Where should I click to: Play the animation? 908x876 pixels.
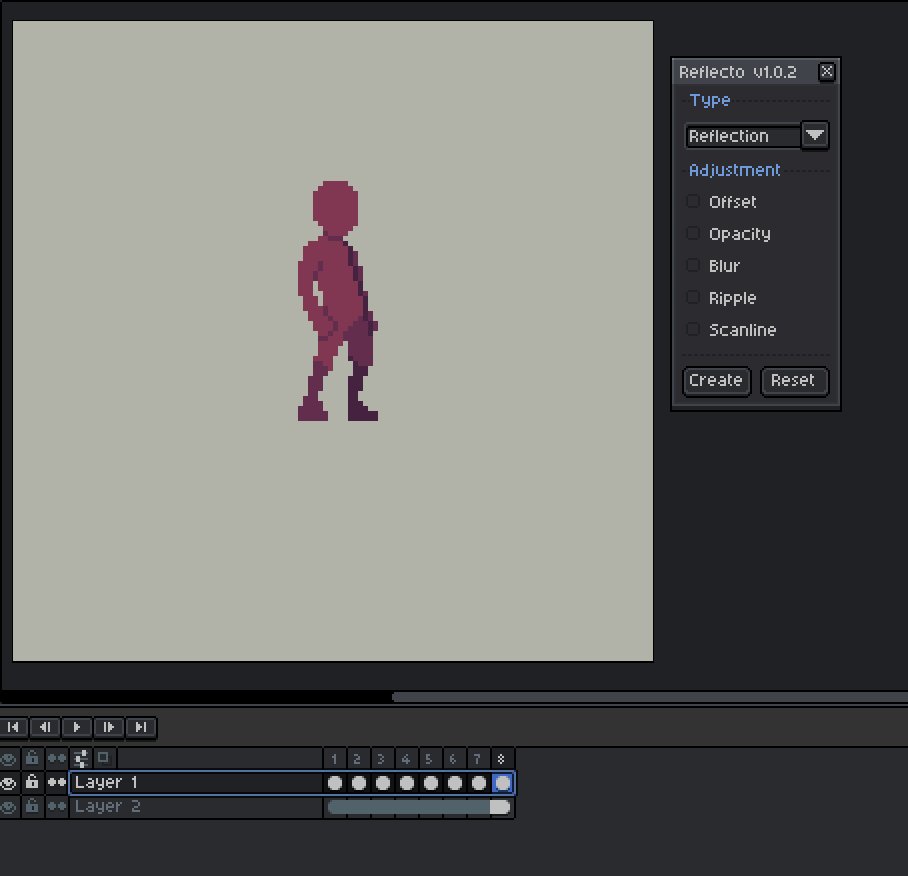click(76, 727)
